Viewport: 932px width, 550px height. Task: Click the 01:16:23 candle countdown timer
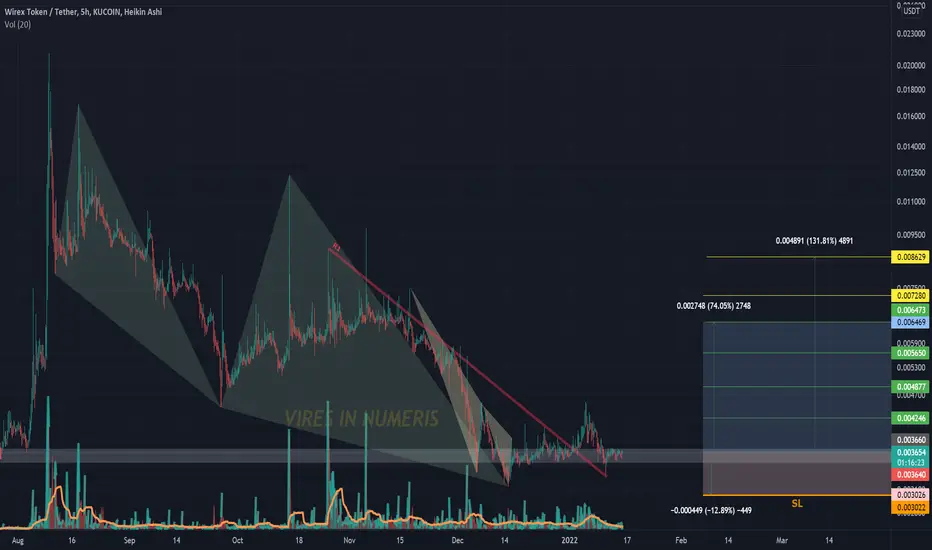tap(911, 463)
